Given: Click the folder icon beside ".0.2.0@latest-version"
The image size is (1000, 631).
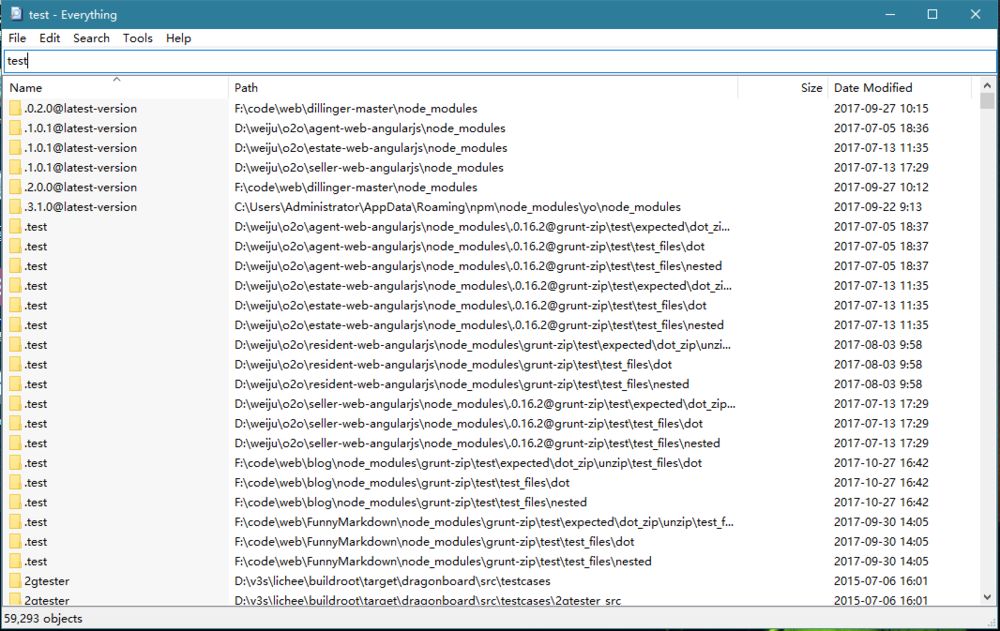Looking at the screenshot, I should click(x=14, y=108).
